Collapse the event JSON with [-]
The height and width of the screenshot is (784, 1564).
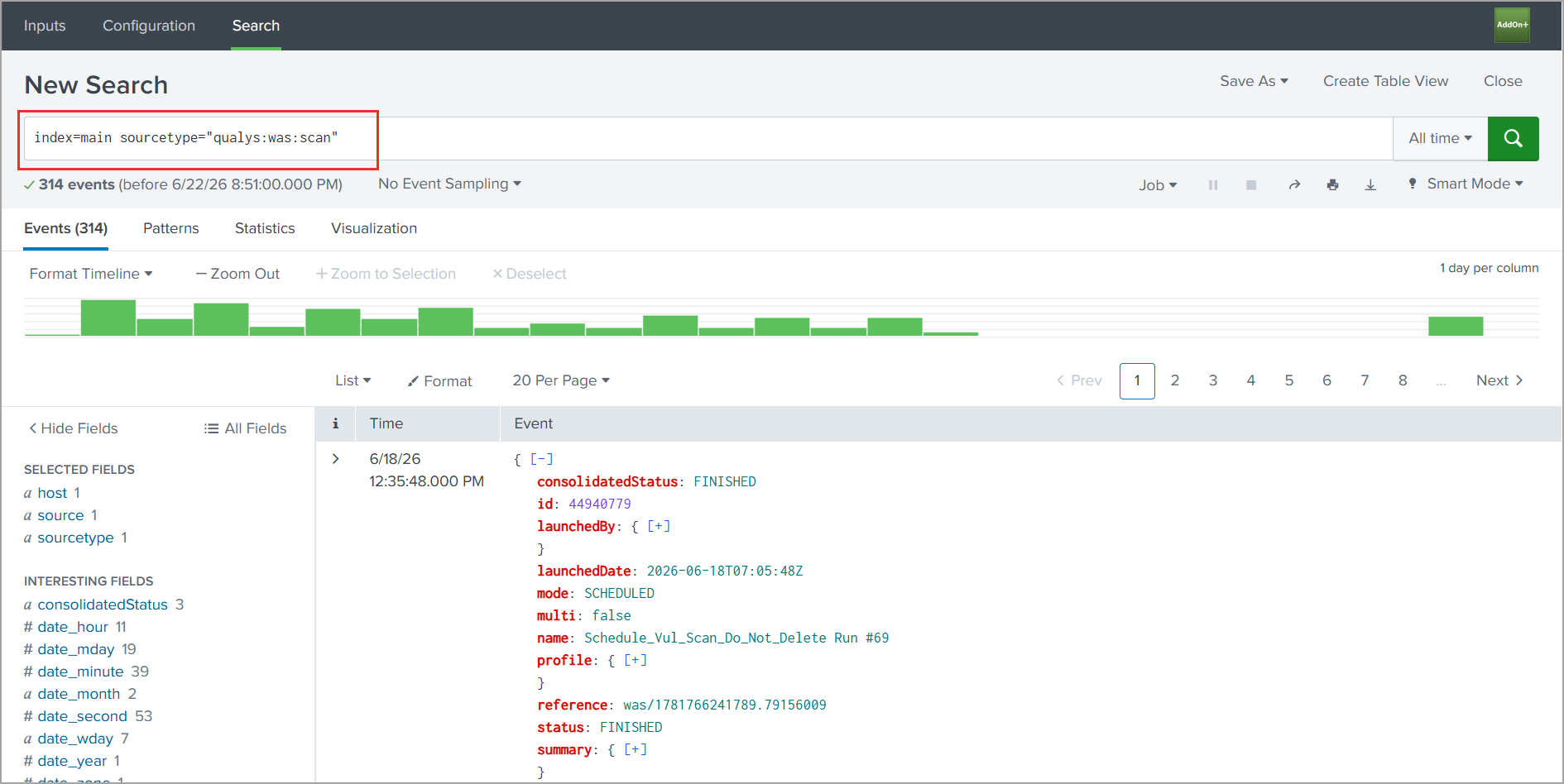pyautogui.click(x=541, y=459)
